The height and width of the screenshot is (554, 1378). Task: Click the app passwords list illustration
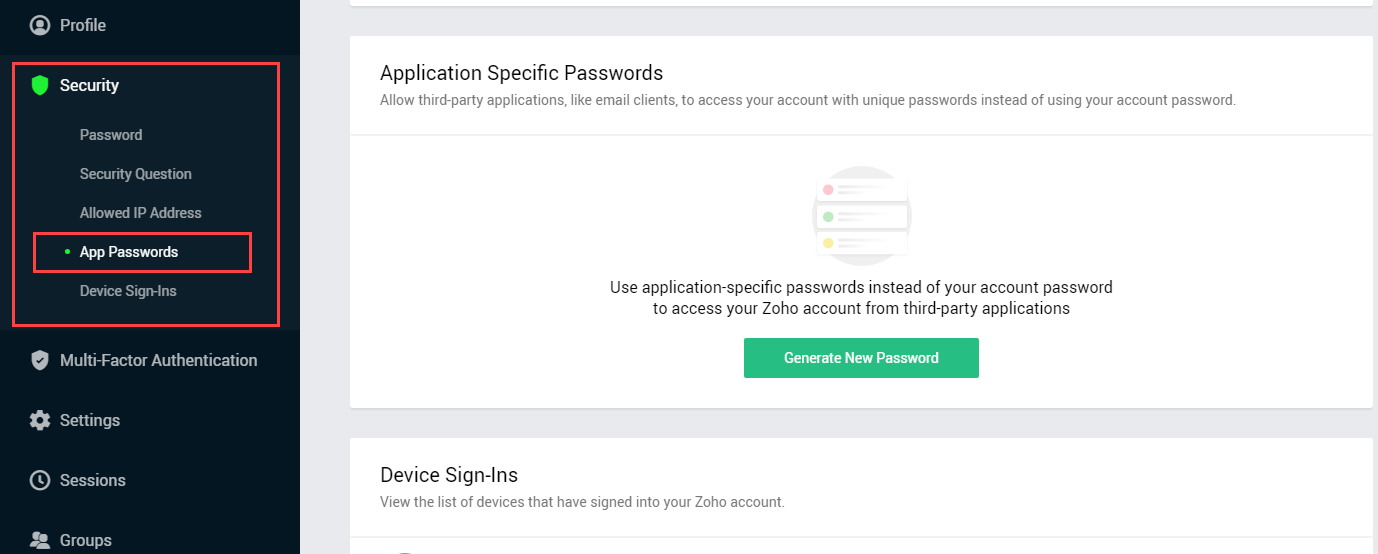[861, 215]
